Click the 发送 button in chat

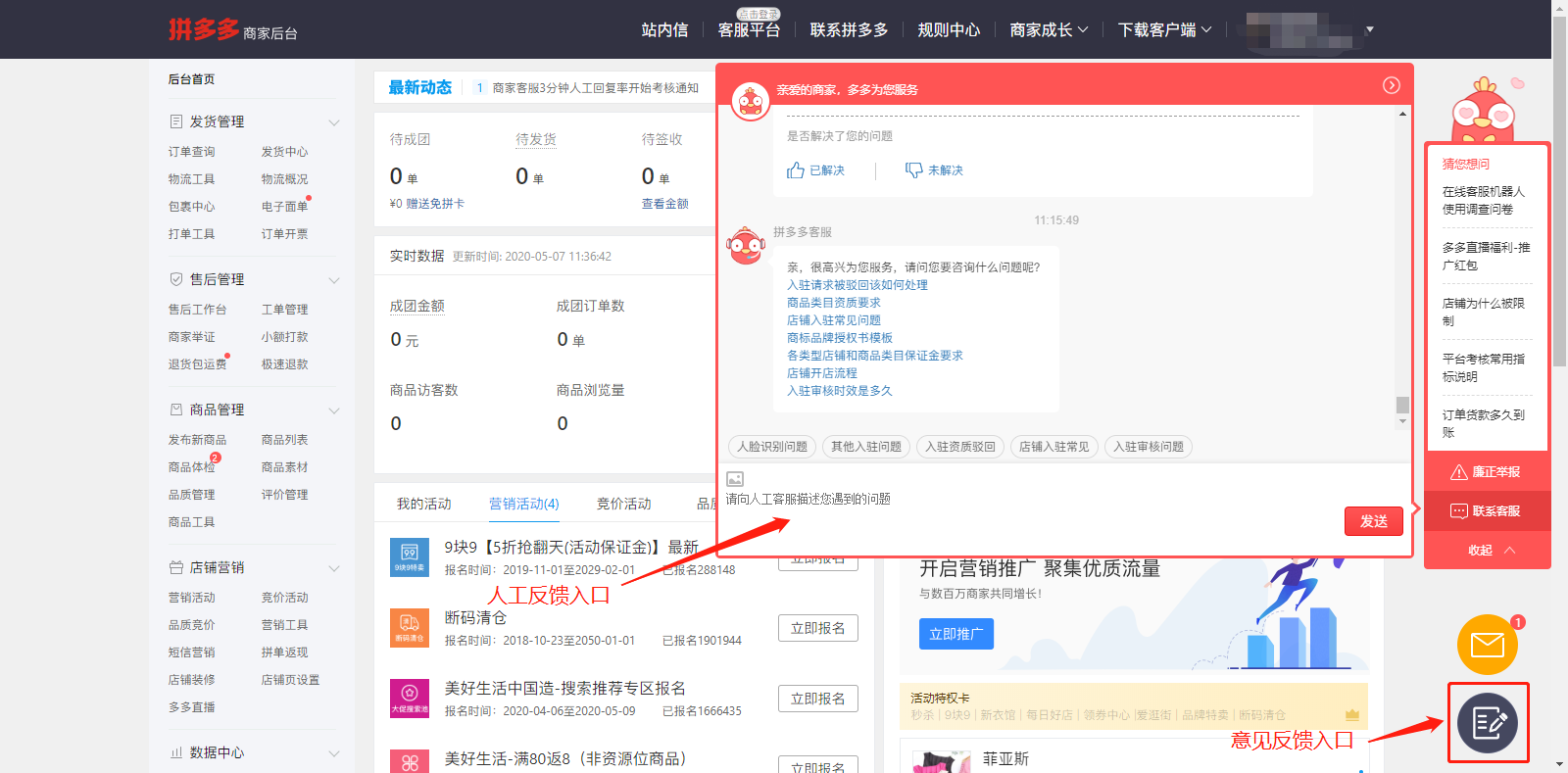pyautogui.click(x=1373, y=521)
